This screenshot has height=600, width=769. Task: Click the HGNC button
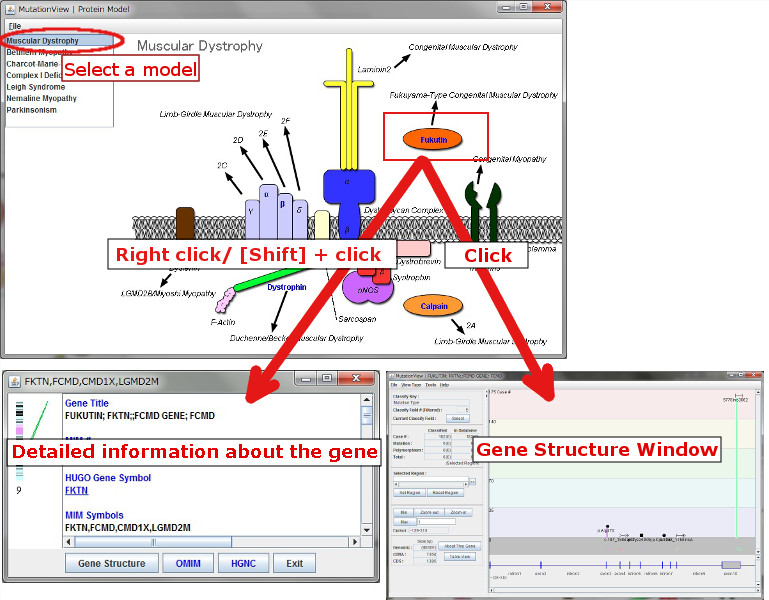point(243,563)
